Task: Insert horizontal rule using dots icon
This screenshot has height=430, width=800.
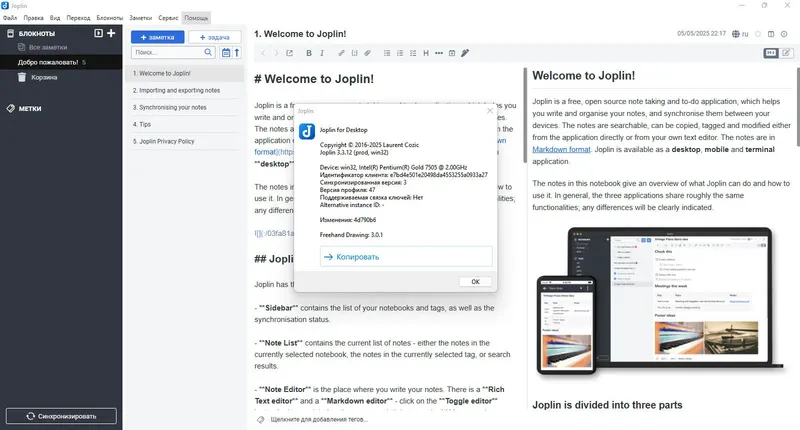Action: (439, 53)
